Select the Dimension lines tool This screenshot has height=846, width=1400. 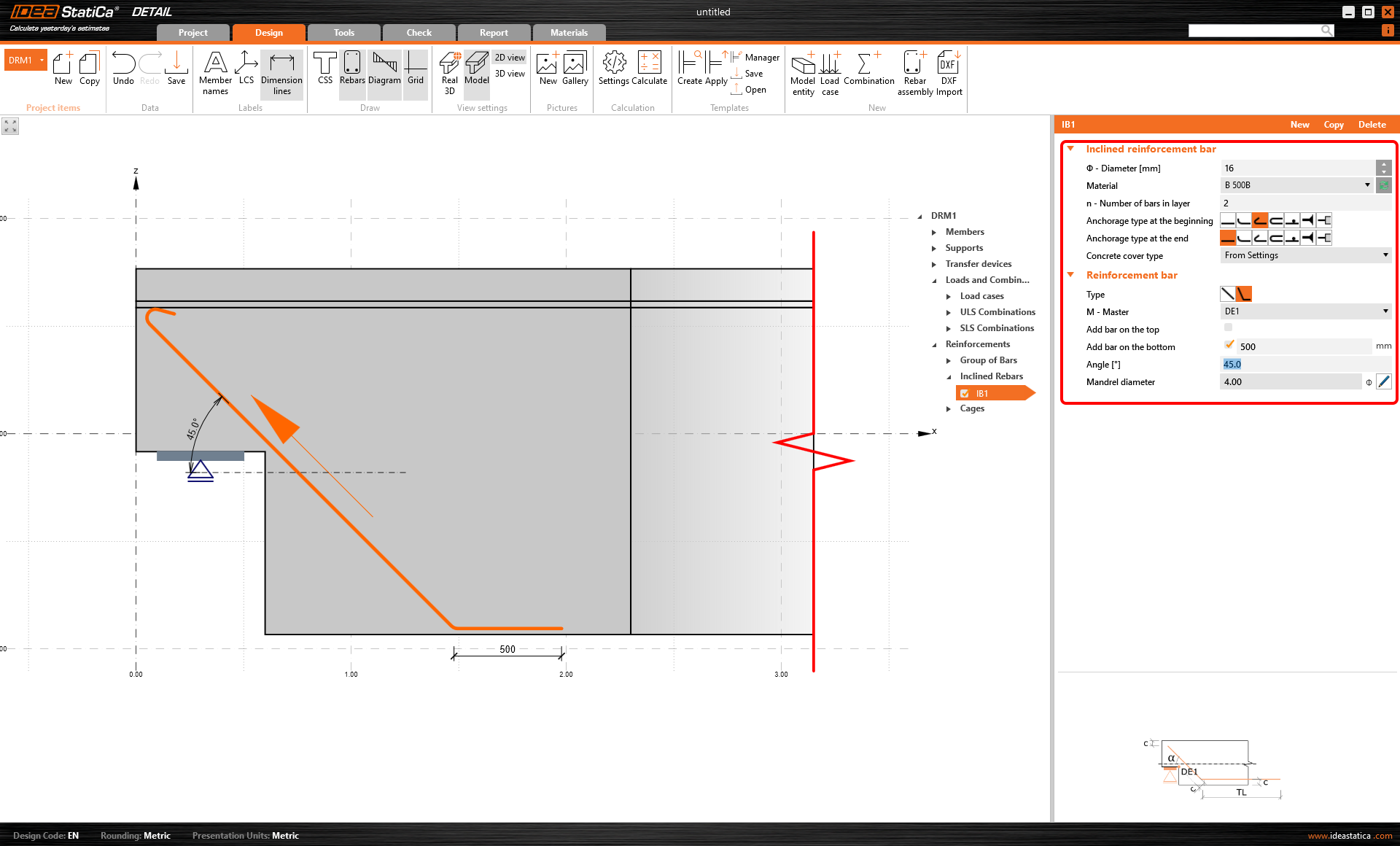point(281,73)
